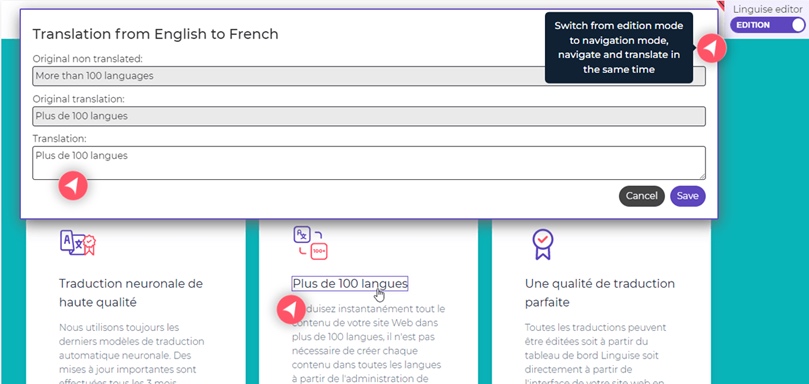Viewport: 809px width, 384px height.
Task: Click the 'Translation from English to French' title
Action: pos(155,34)
